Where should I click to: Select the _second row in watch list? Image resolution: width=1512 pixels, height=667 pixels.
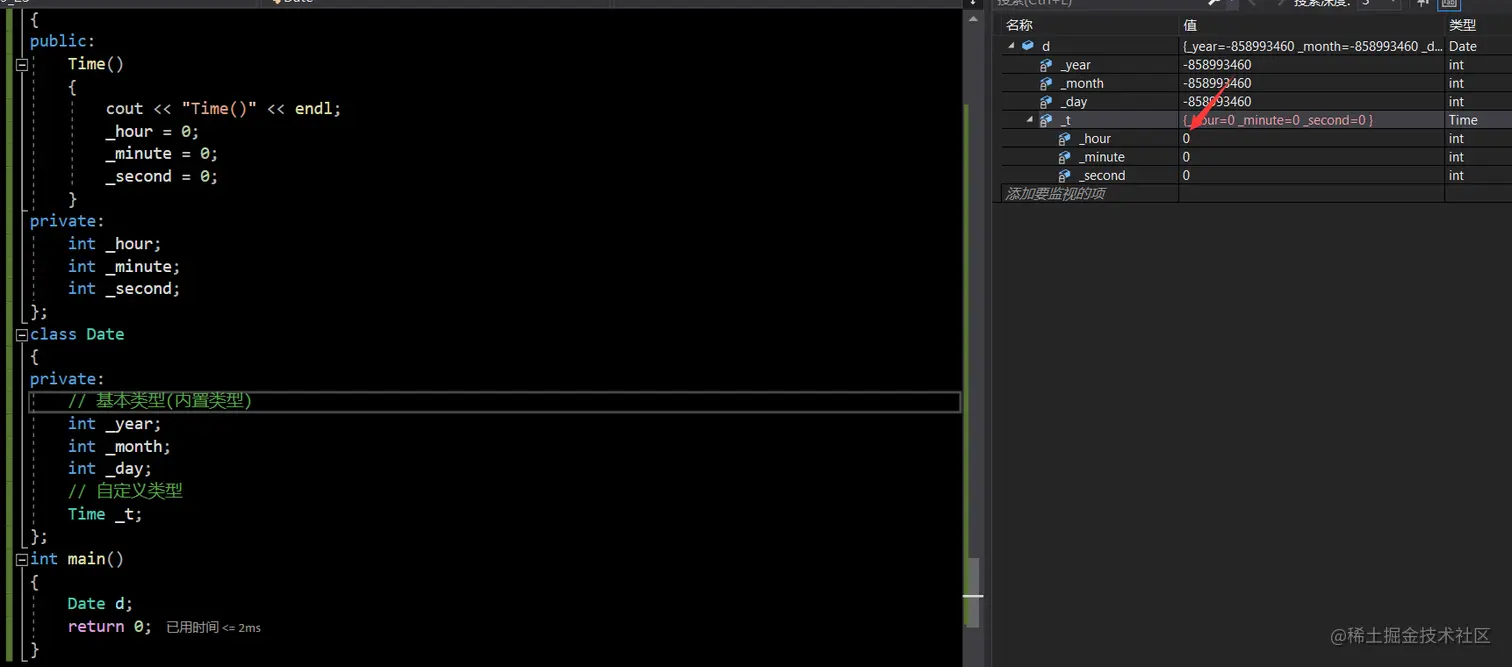[x=1256, y=175]
